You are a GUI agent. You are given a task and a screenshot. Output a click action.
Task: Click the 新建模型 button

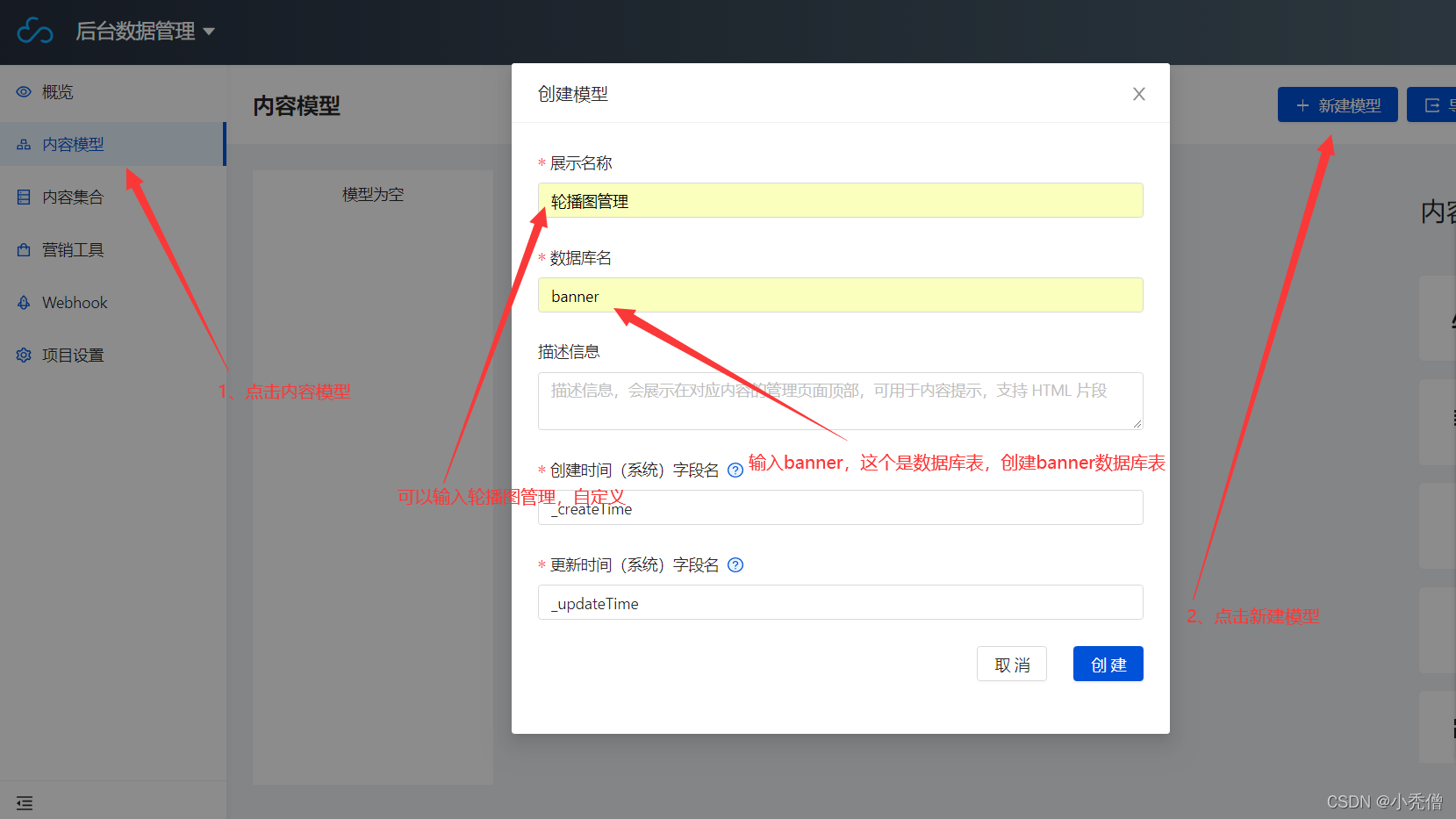tap(1338, 104)
